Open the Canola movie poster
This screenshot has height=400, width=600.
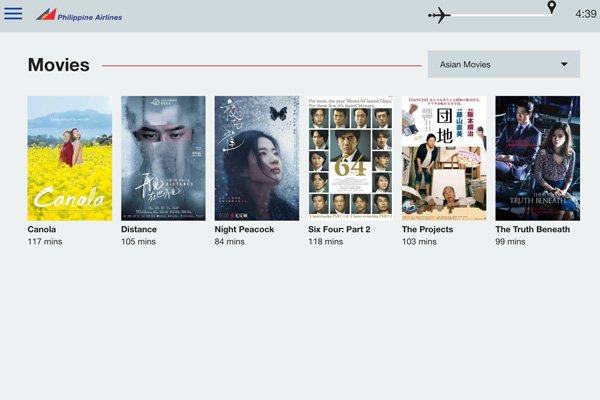[x=70, y=158]
